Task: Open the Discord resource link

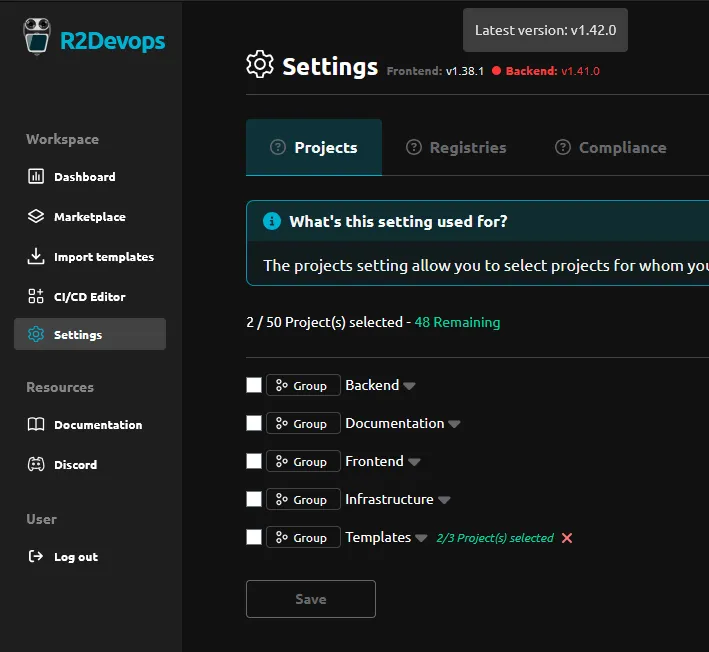Action: click(x=76, y=465)
